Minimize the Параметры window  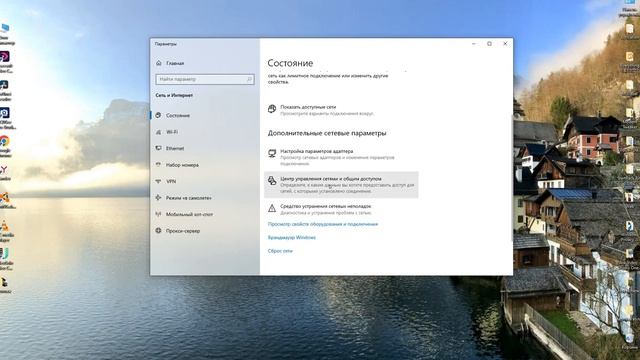click(x=473, y=44)
